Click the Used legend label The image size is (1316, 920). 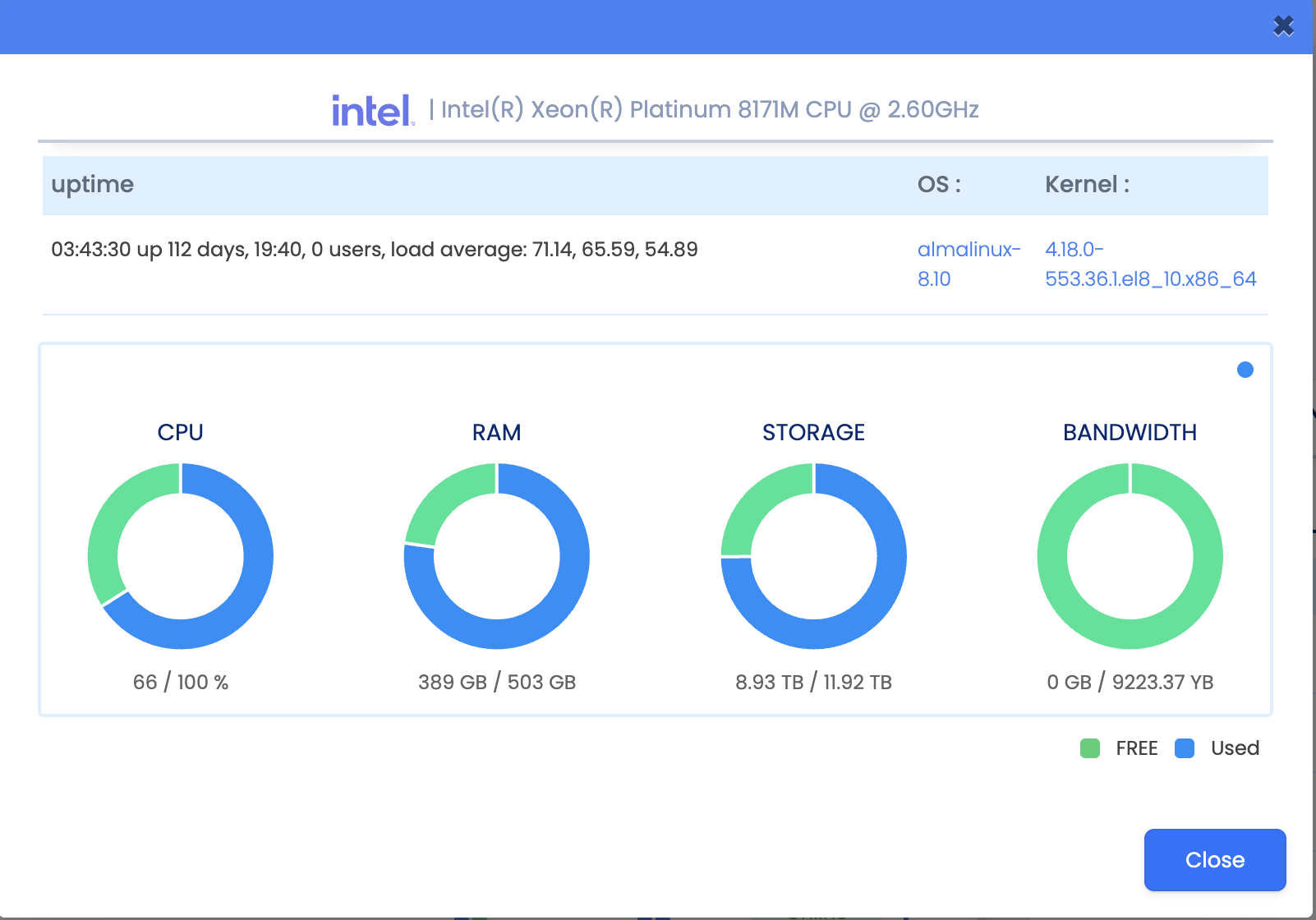point(1235,748)
